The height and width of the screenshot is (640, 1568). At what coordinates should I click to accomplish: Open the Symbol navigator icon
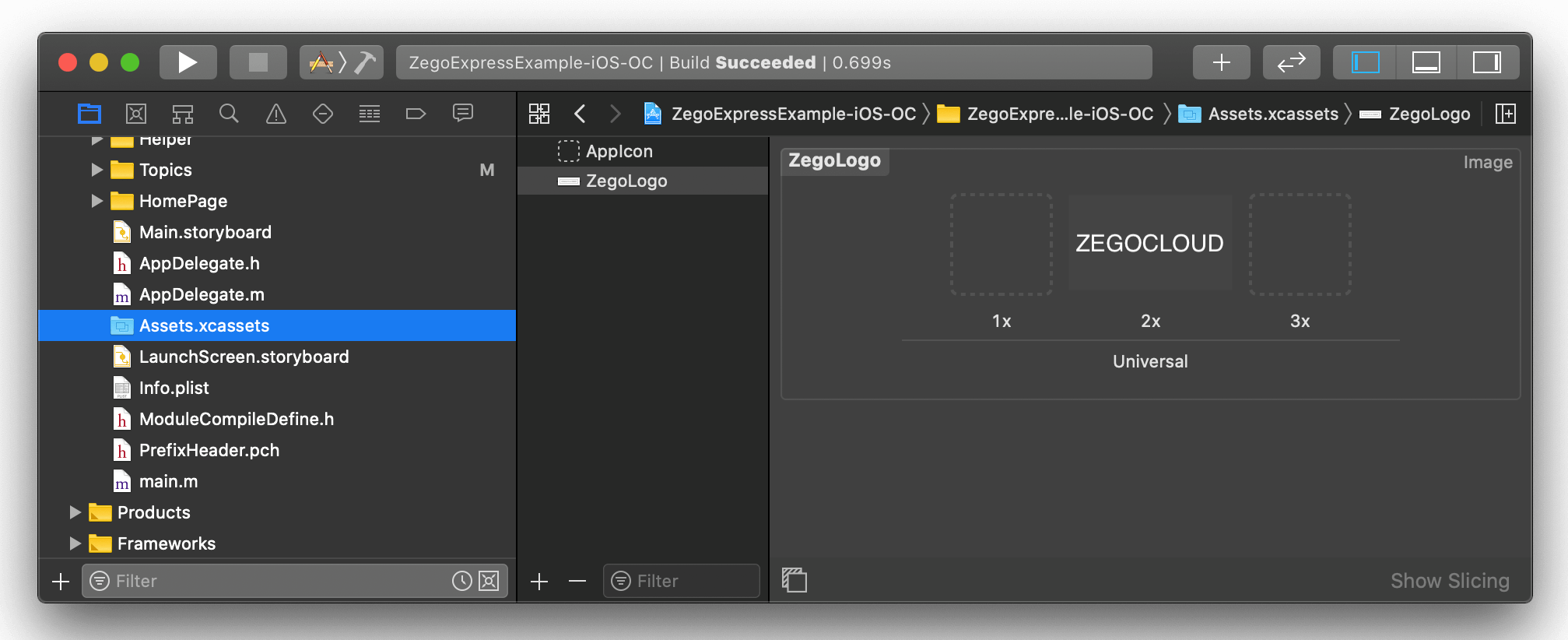coord(183,114)
